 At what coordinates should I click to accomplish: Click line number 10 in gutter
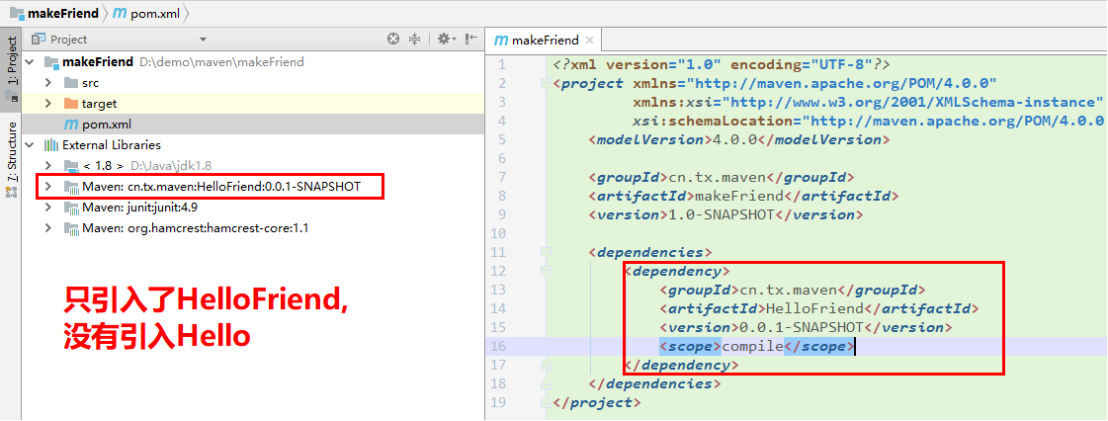click(499, 233)
